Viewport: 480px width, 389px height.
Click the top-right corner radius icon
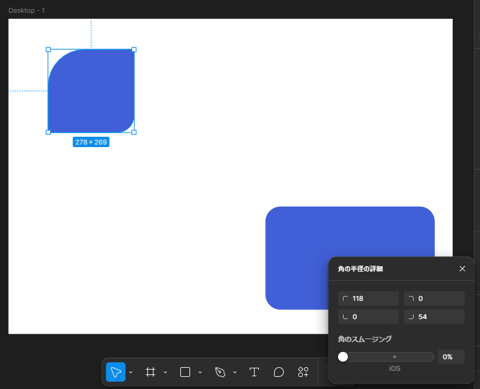(x=411, y=298)
